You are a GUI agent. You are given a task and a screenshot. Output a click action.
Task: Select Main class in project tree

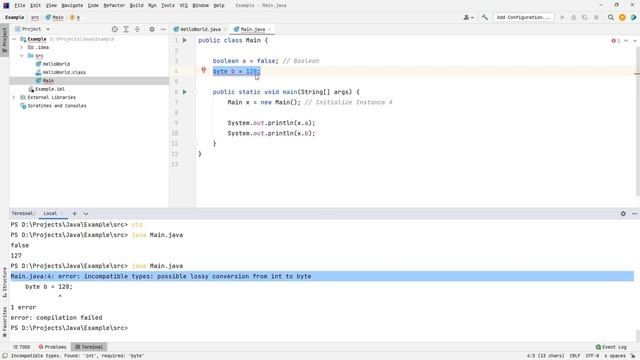tap(48, 81)
